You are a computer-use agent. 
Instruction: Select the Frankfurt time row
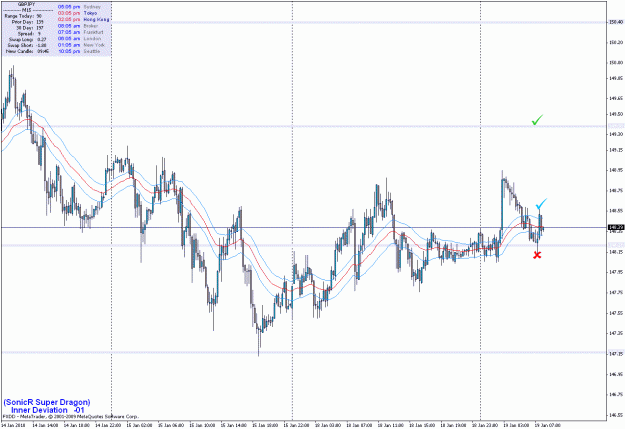click(81, 32)
